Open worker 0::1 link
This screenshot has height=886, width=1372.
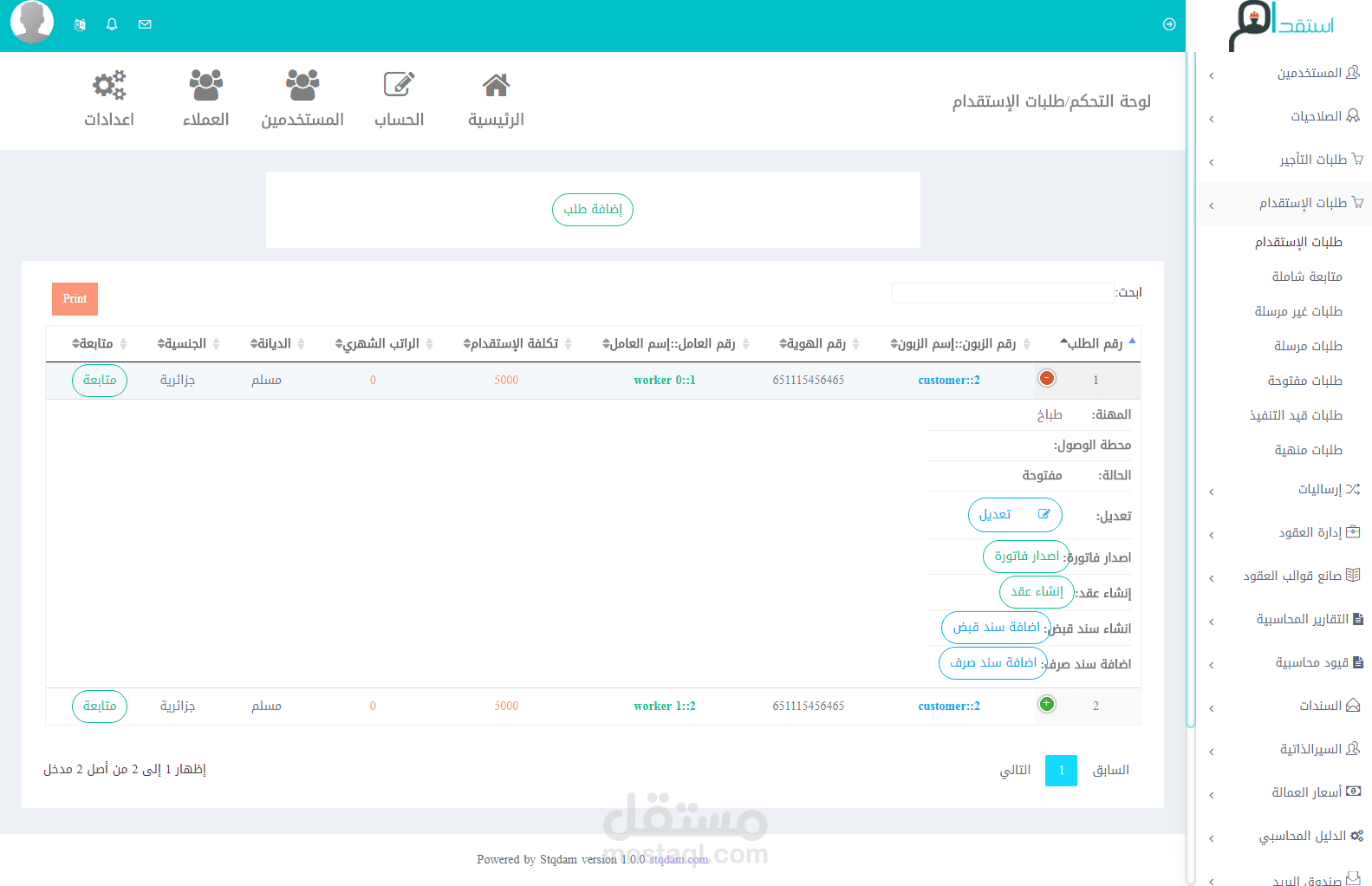click(665, 381)
